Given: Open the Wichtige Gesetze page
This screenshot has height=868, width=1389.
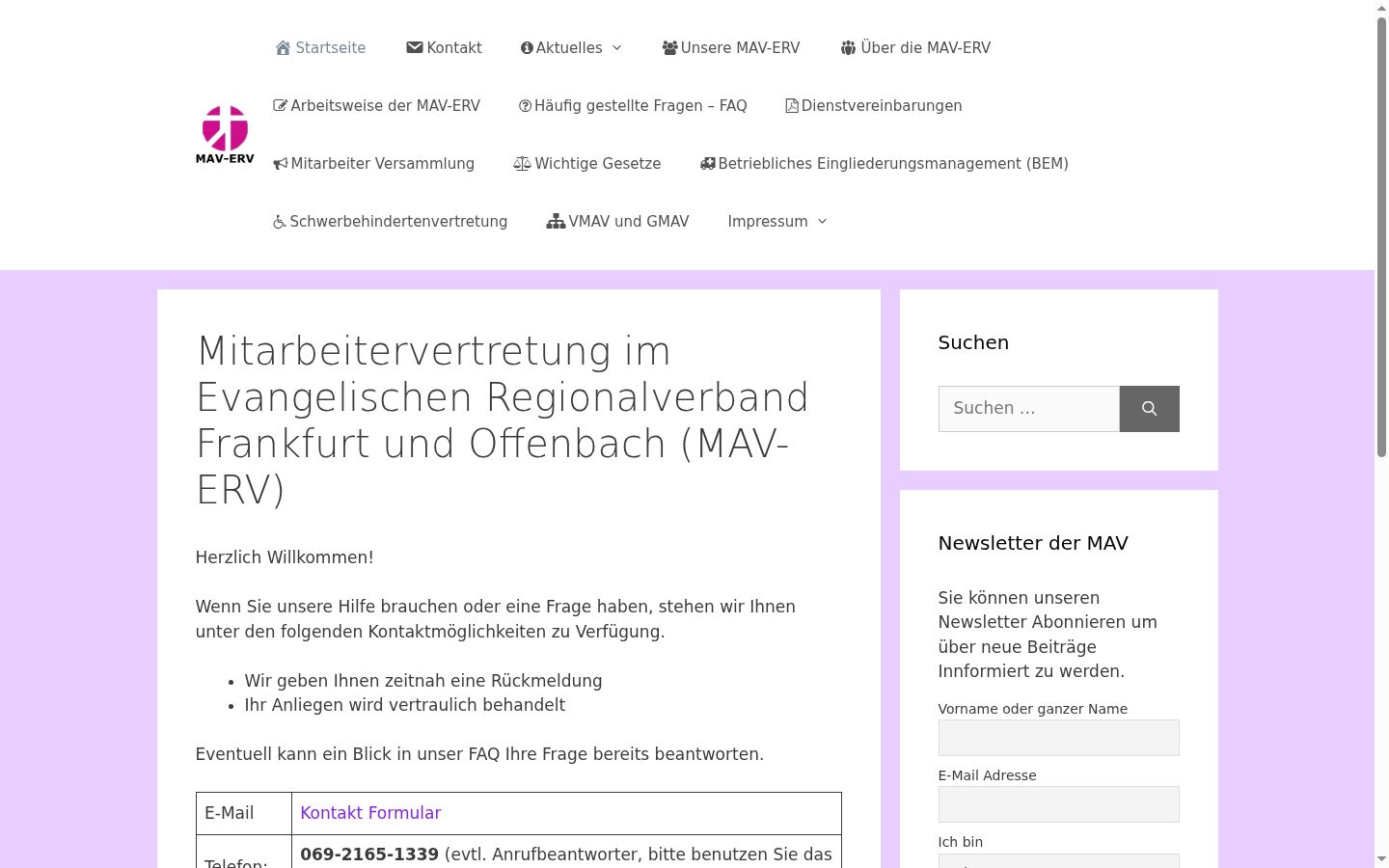Looking at the screenshot, I should tap(587, 164).
